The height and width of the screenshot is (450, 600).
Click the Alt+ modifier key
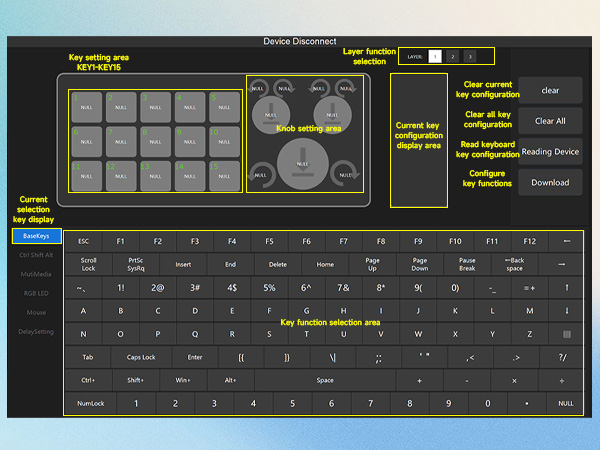[x=230, y=380]
